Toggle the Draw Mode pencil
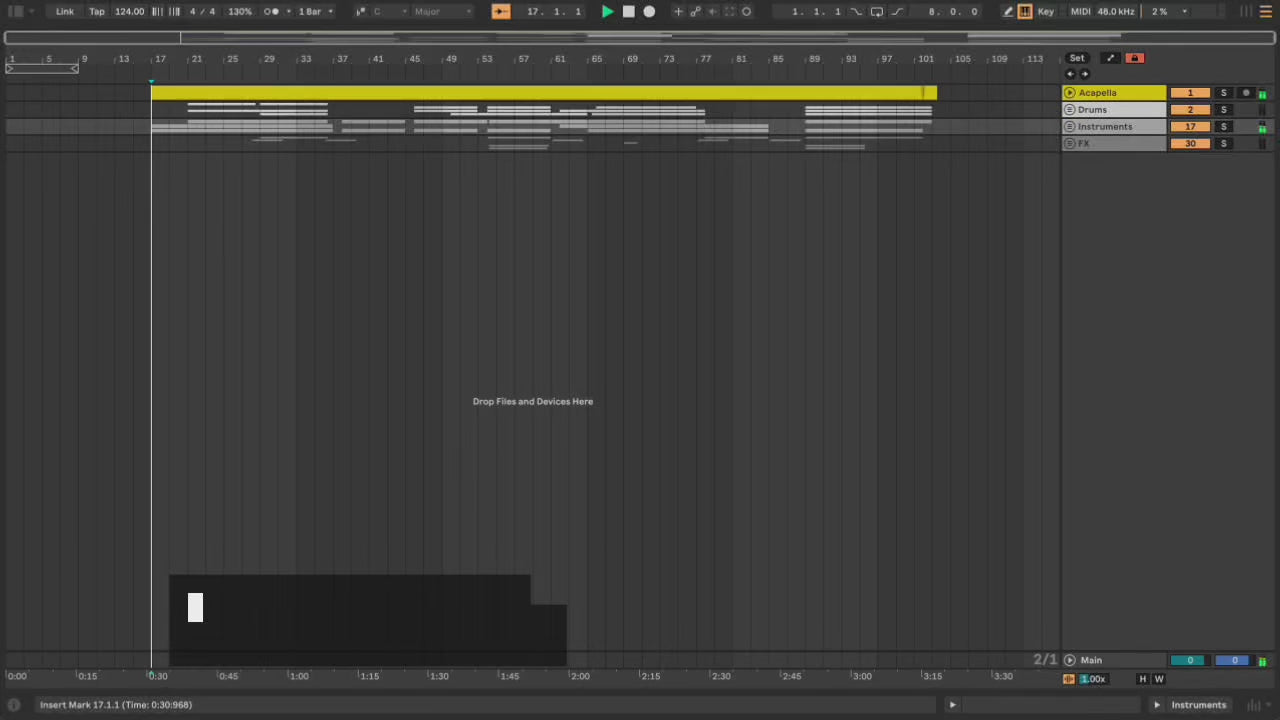 1008,12
